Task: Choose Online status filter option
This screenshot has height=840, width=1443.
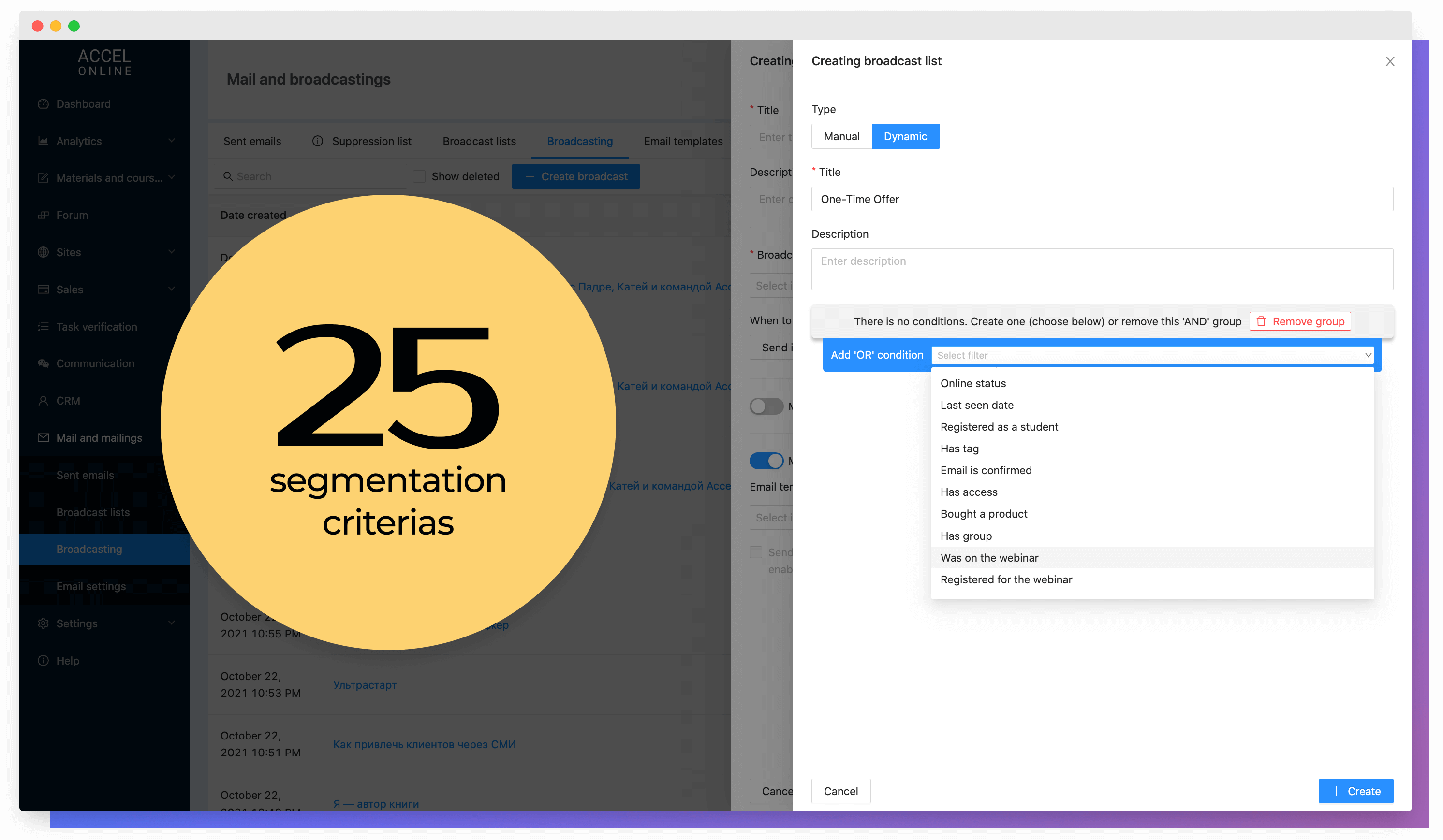Action: (1153, 383)
